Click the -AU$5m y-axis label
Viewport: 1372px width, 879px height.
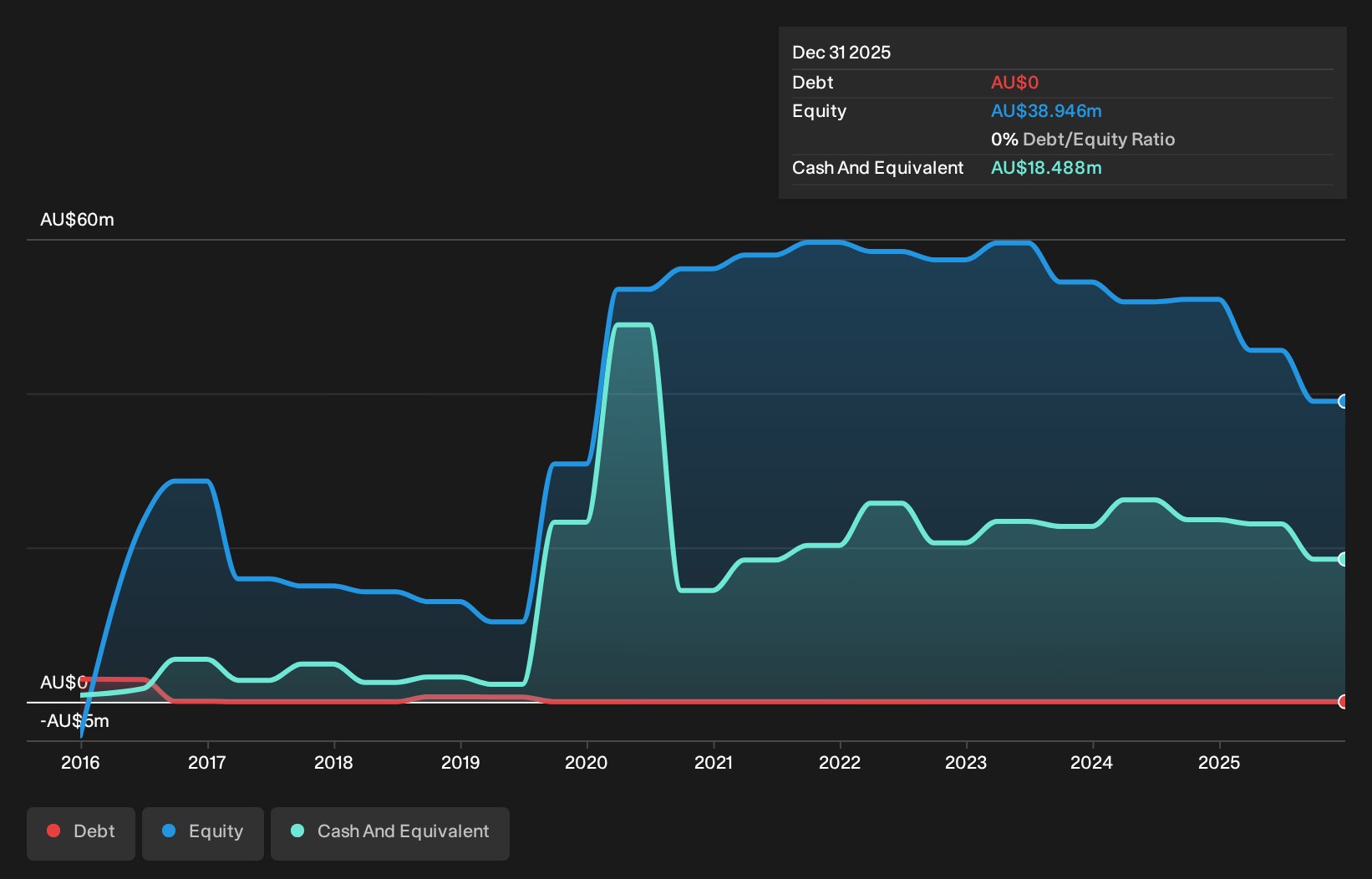click(x=74, y=721)
